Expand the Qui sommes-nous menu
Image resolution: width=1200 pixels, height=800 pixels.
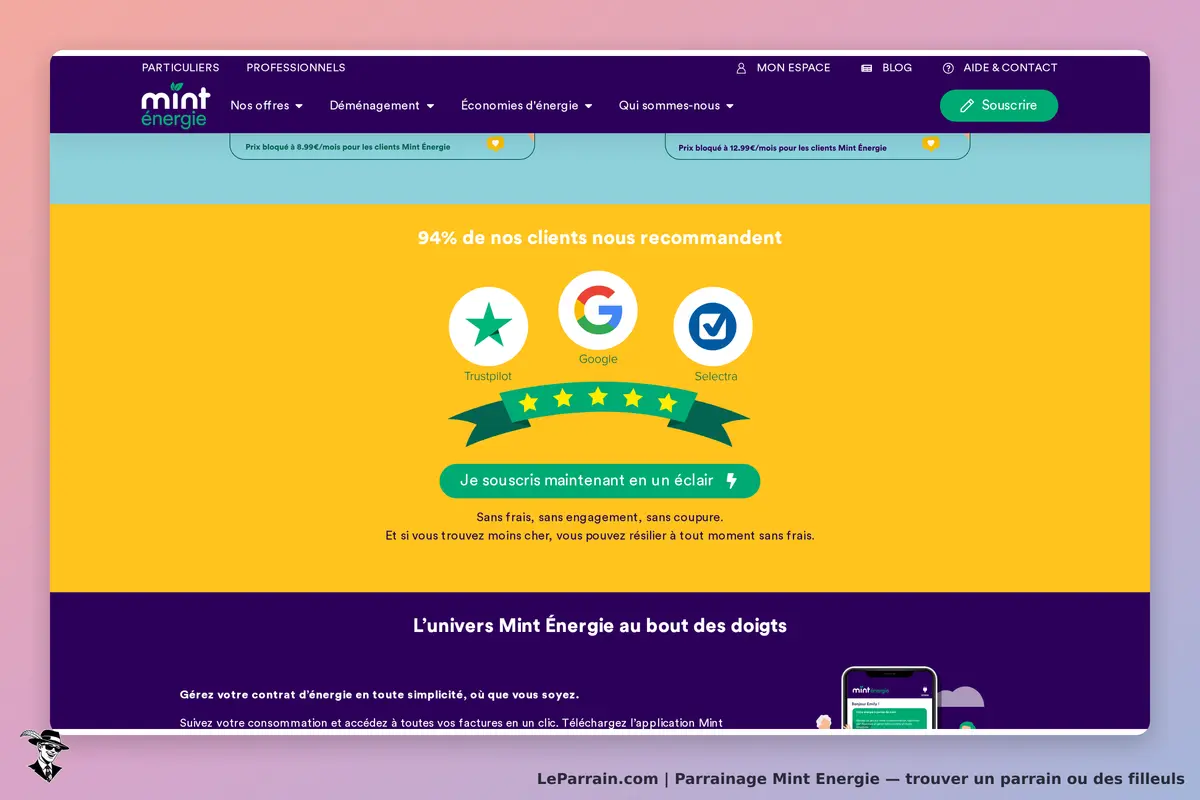click(676, 105)
